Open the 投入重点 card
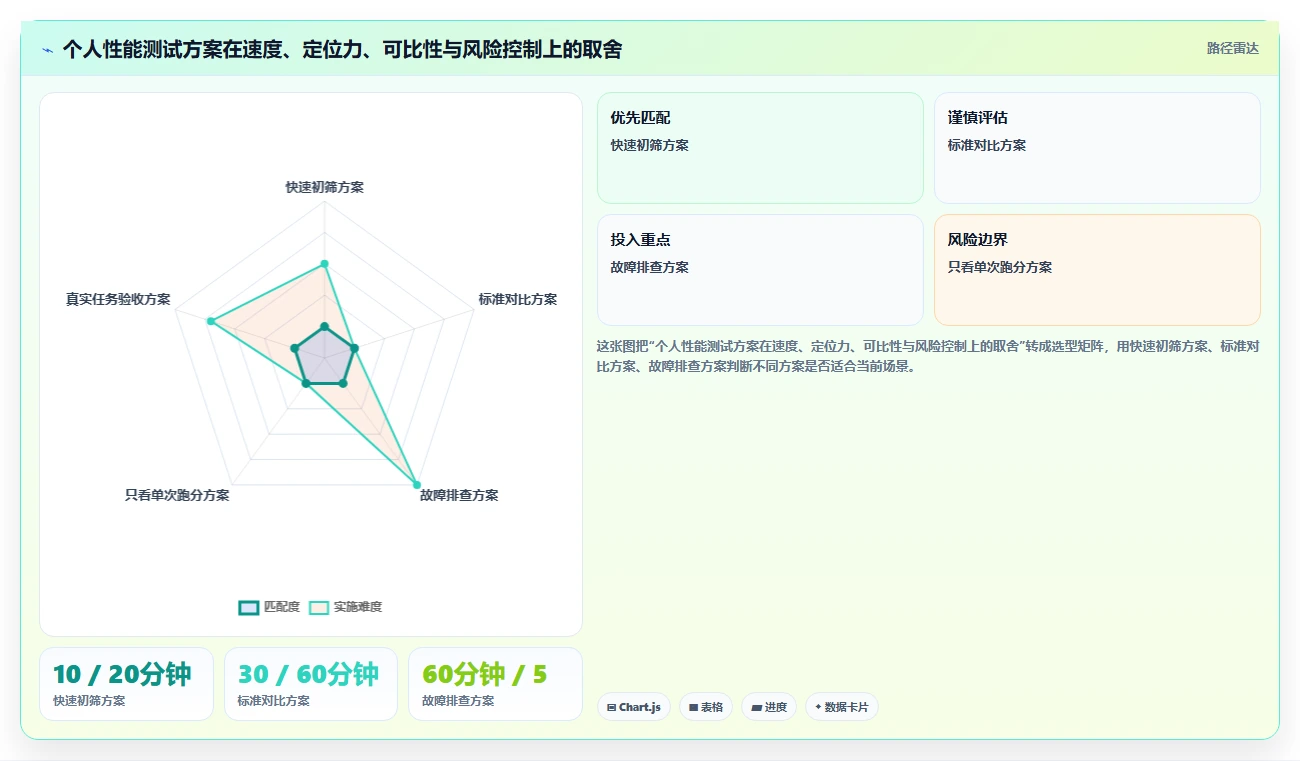This screenshot has width=1300, height=761. tap(760, 270)
